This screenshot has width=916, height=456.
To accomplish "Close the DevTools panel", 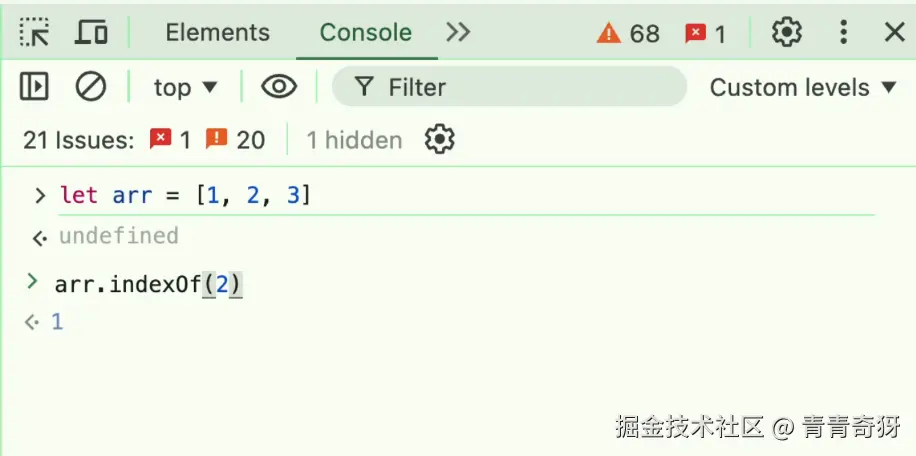I will (x=894, y=33).
